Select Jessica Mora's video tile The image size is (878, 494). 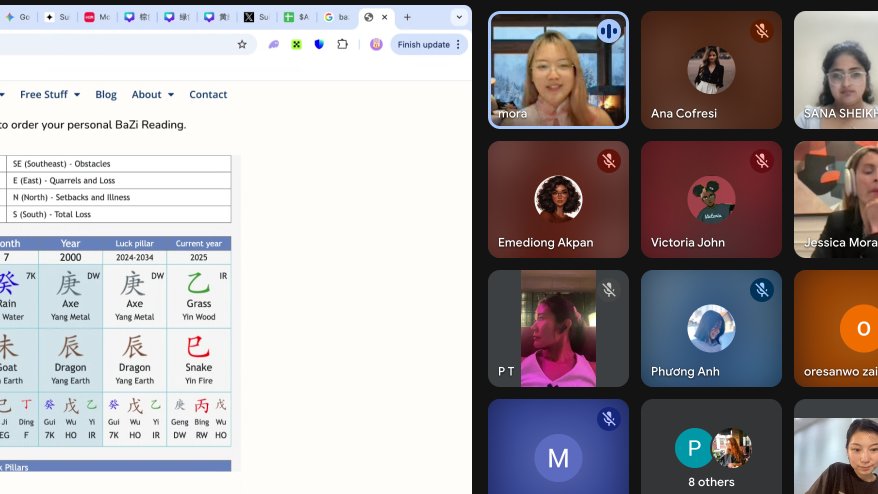(x=836, y=199)
